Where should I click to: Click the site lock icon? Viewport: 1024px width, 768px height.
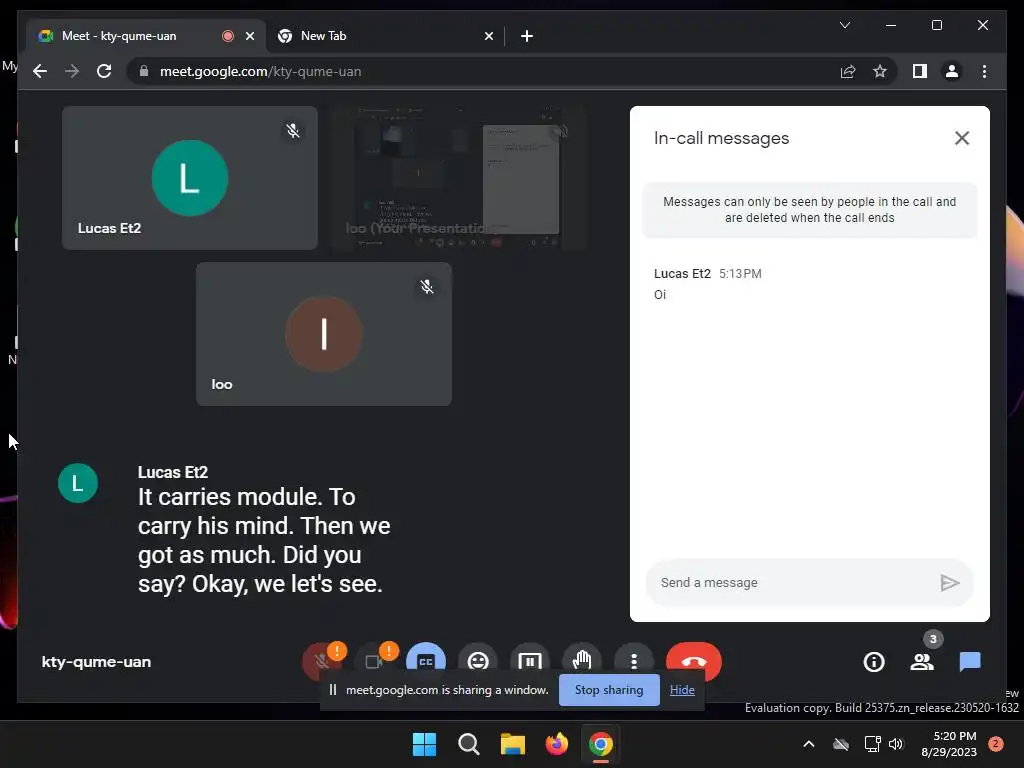144,71
